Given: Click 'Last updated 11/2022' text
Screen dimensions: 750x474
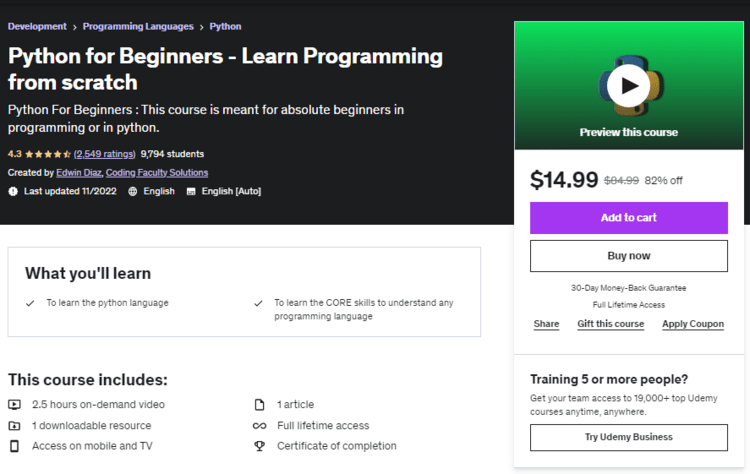Looking at the screenshot, I should (70, 191).
